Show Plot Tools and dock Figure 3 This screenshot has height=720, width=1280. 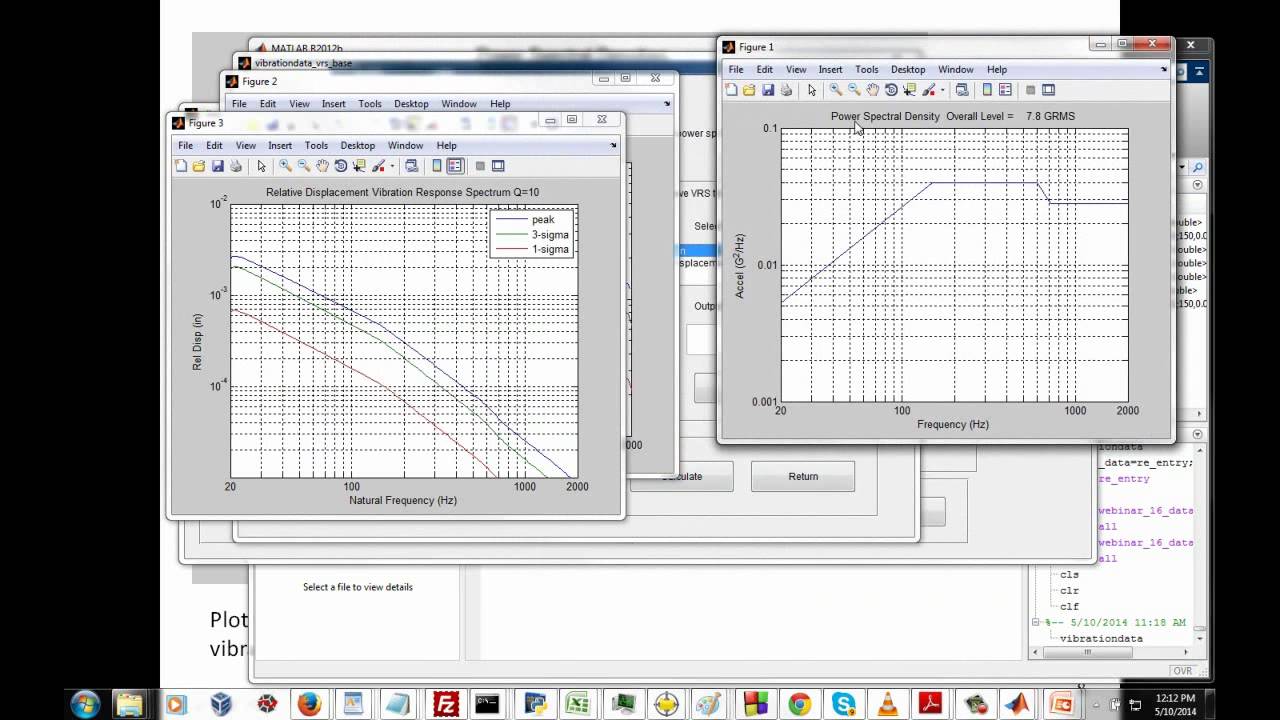coord(498,166)
